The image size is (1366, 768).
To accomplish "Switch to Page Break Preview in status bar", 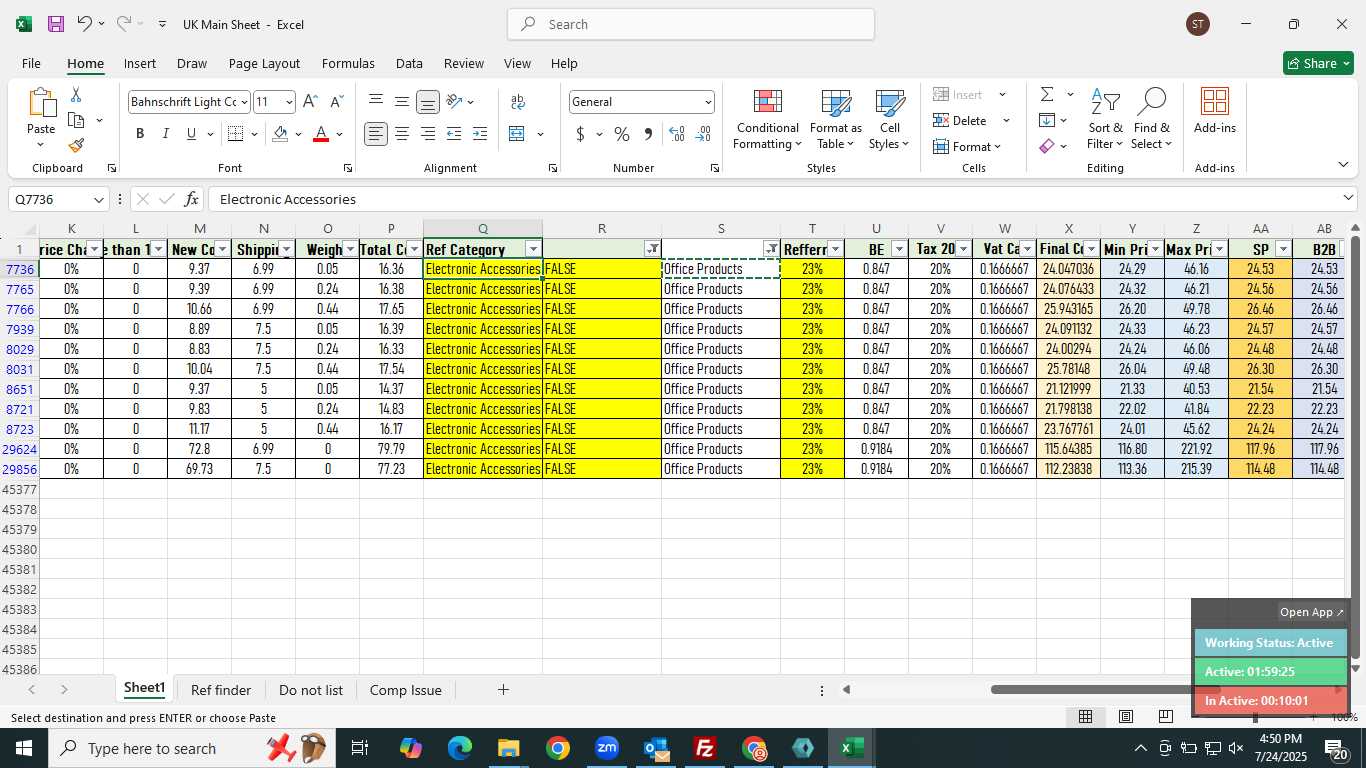I will tap(1165, 716).
